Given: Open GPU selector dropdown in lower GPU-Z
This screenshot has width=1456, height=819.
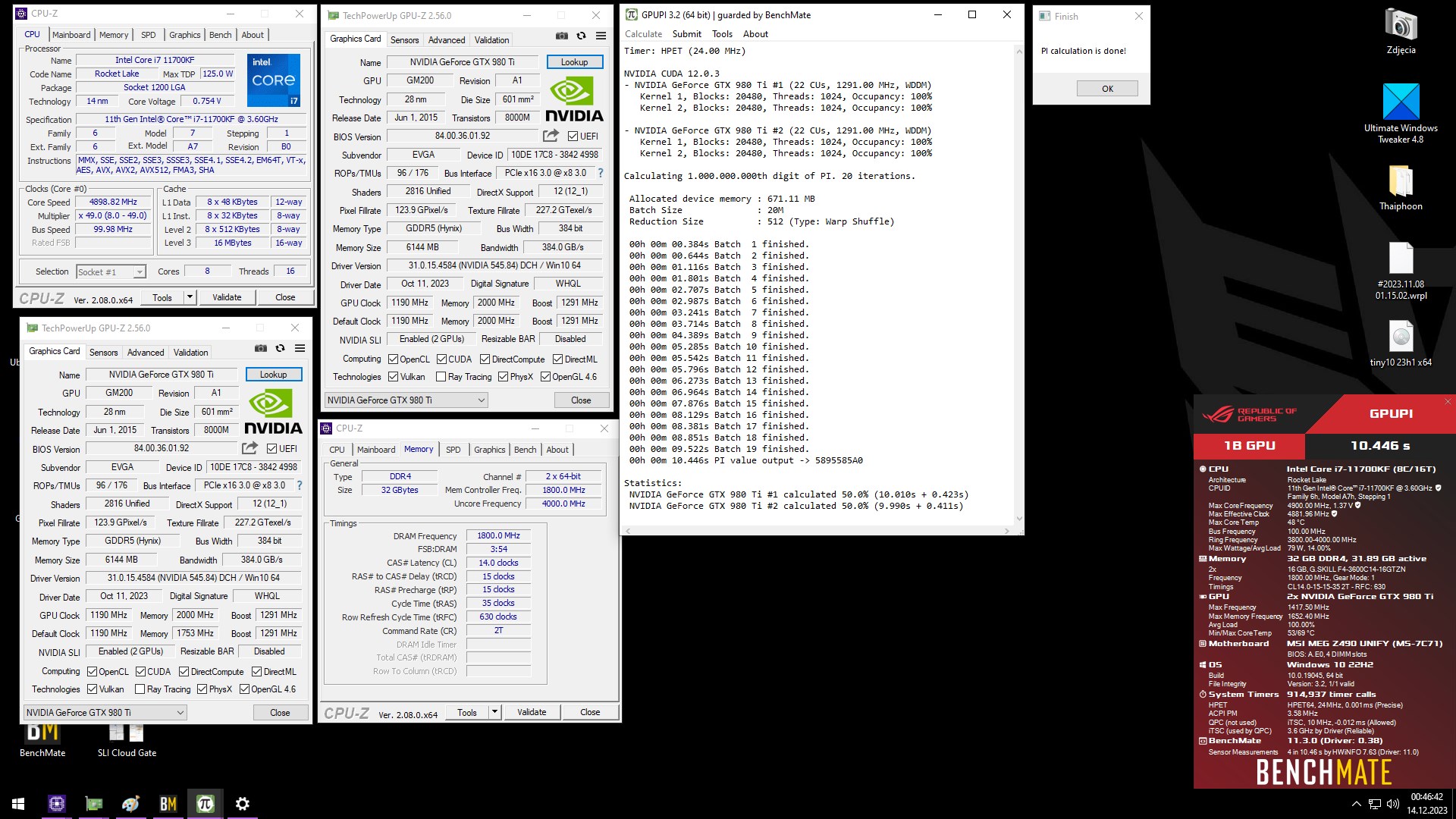Looking at the screenshot, I should click(105, 713).
